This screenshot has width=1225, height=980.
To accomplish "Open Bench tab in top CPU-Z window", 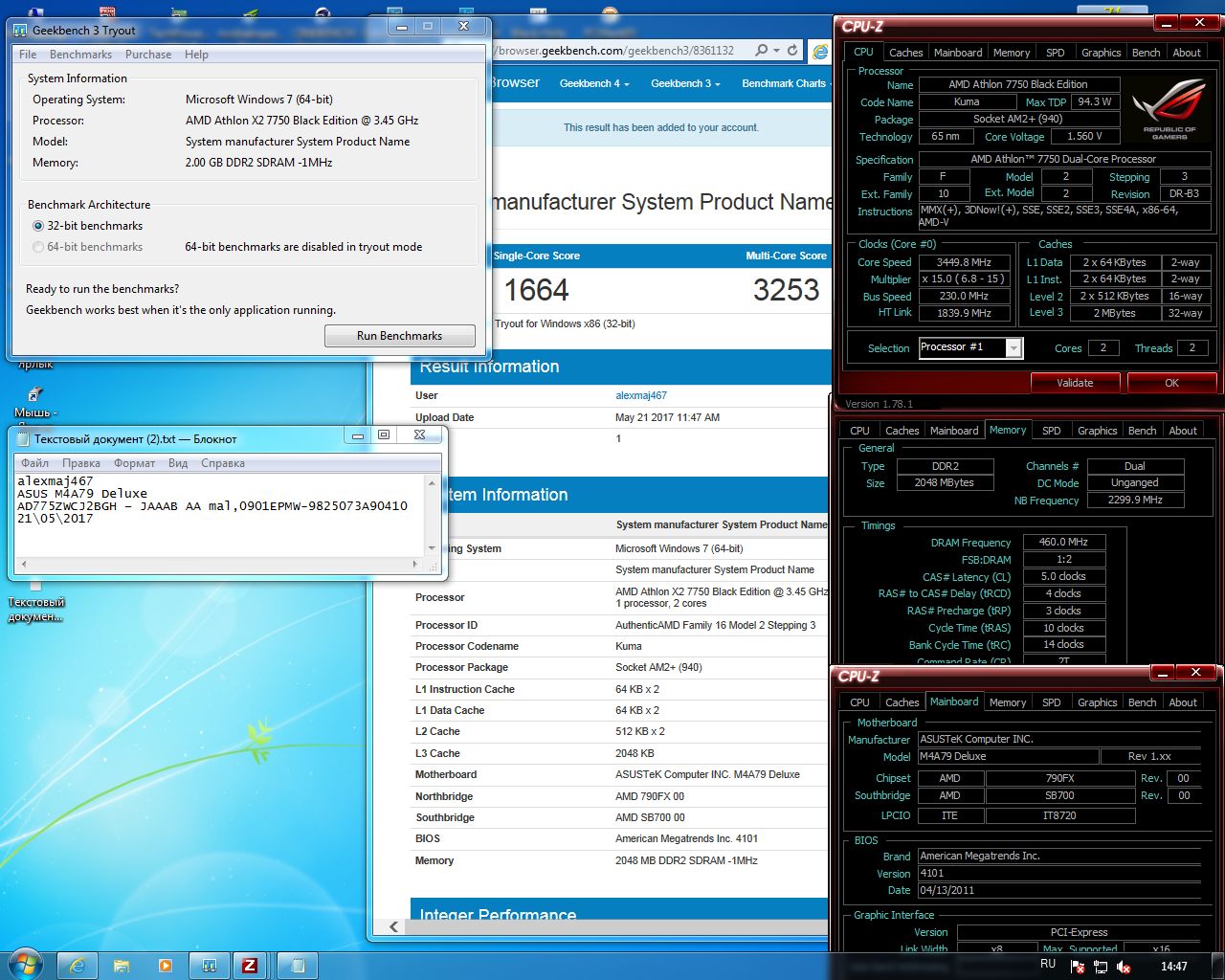I will 1146,53.
